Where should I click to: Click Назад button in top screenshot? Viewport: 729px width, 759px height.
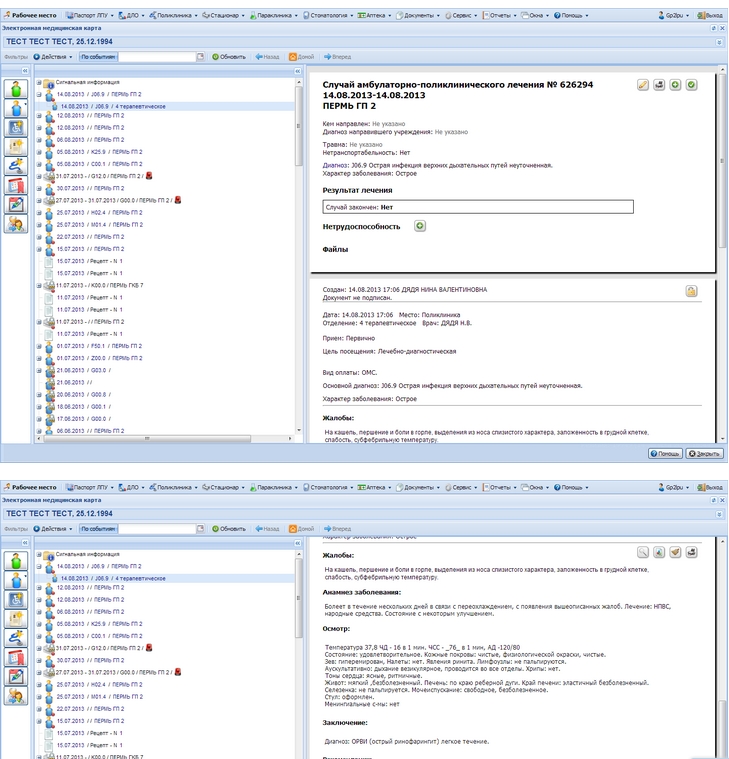(x=268, y=57)
